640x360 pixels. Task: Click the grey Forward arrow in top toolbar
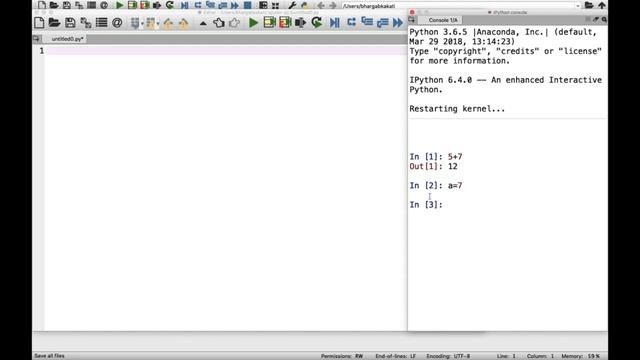[333, 5]
